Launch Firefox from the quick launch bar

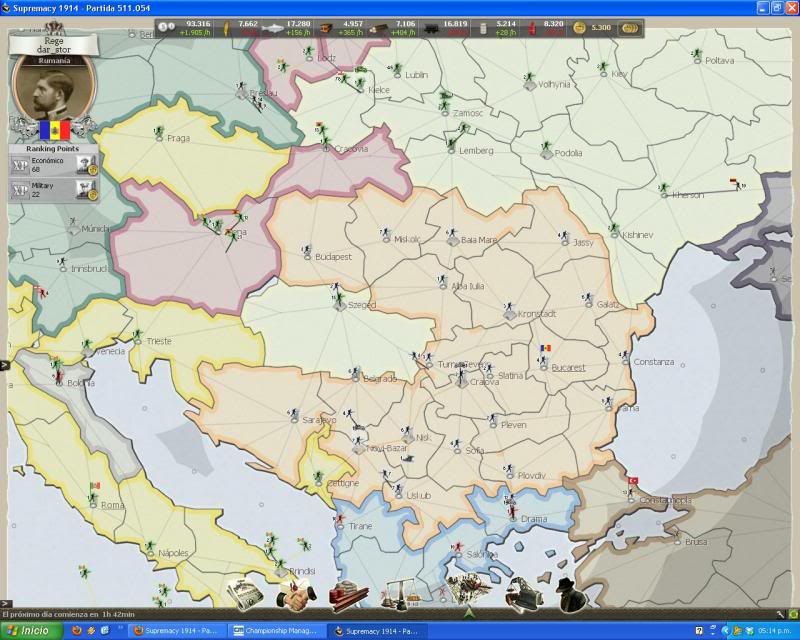(x=77, y=631)
